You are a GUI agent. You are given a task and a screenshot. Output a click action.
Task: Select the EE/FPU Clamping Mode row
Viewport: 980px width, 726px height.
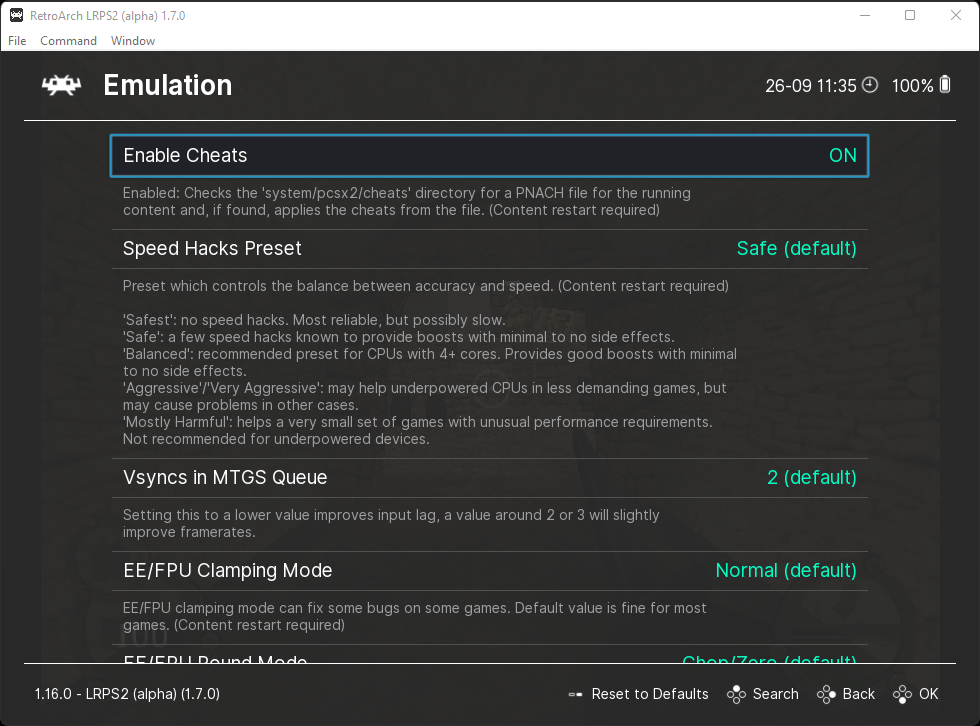[489, 571]
